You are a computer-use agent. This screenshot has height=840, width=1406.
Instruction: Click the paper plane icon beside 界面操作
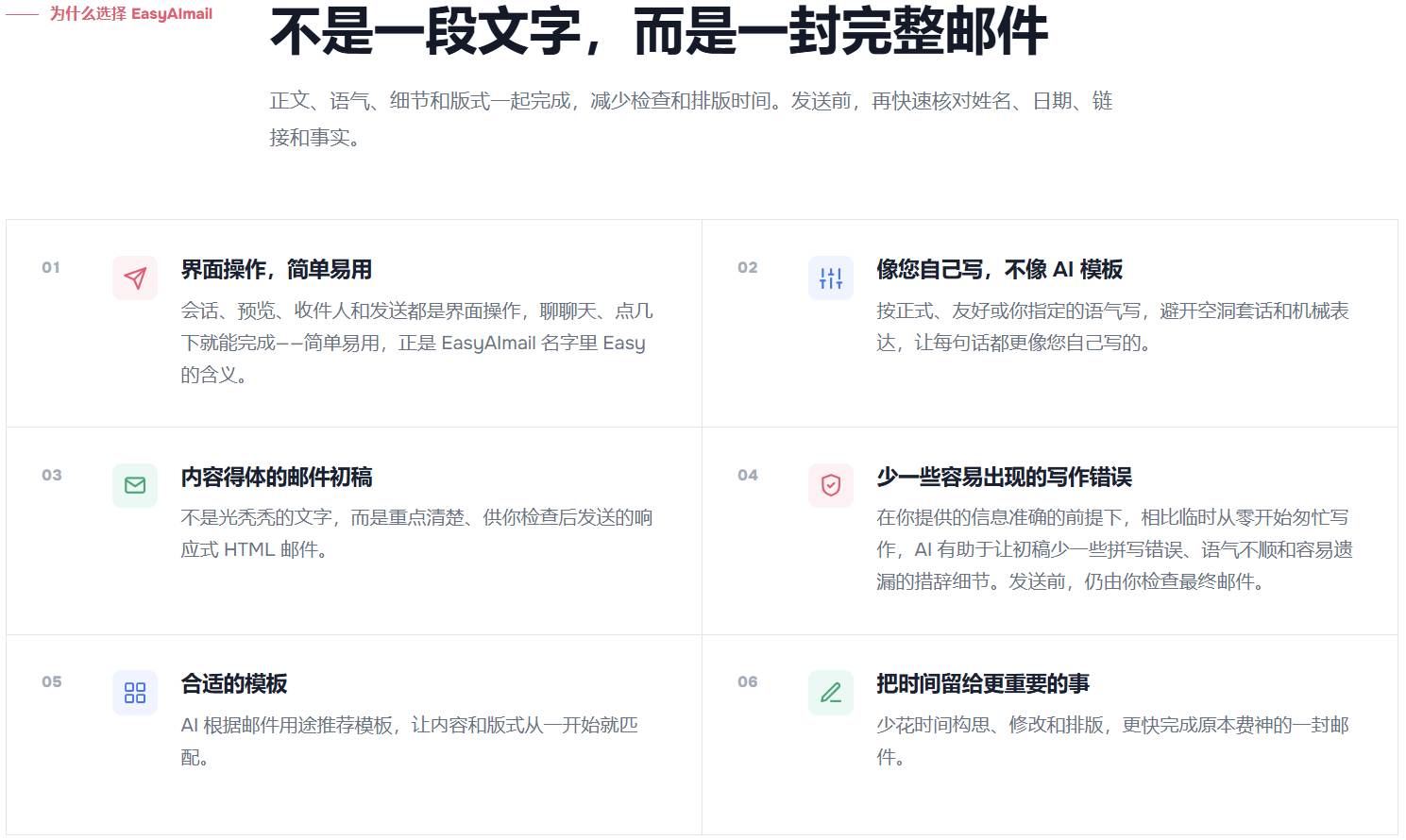[x=135, y=278]
